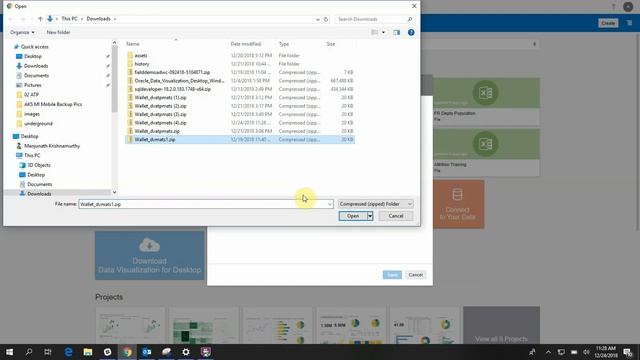Click the Search Downloads field
This screenshot has height=360, width=640.
point(375,19)
